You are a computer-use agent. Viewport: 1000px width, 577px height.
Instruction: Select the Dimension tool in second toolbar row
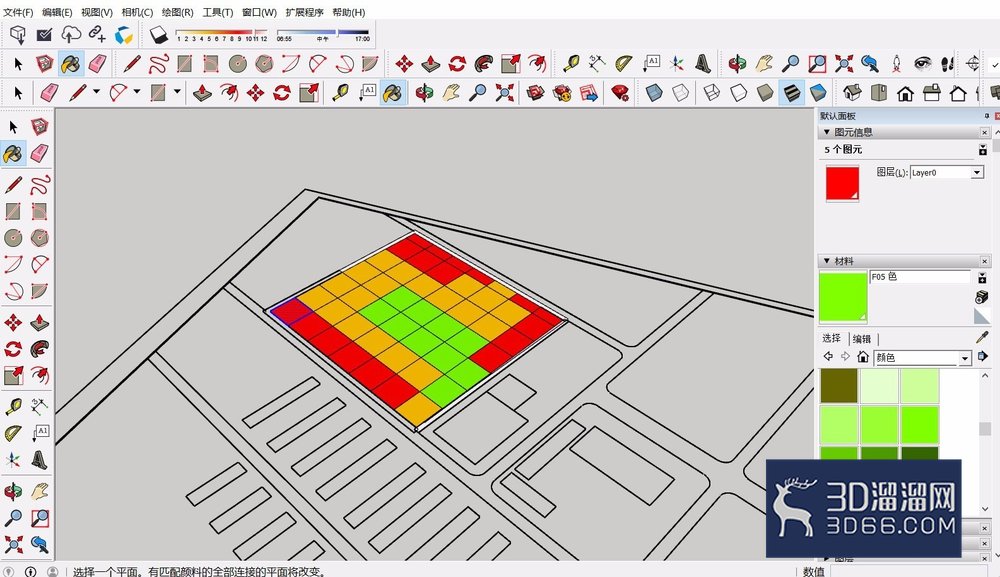597,64
